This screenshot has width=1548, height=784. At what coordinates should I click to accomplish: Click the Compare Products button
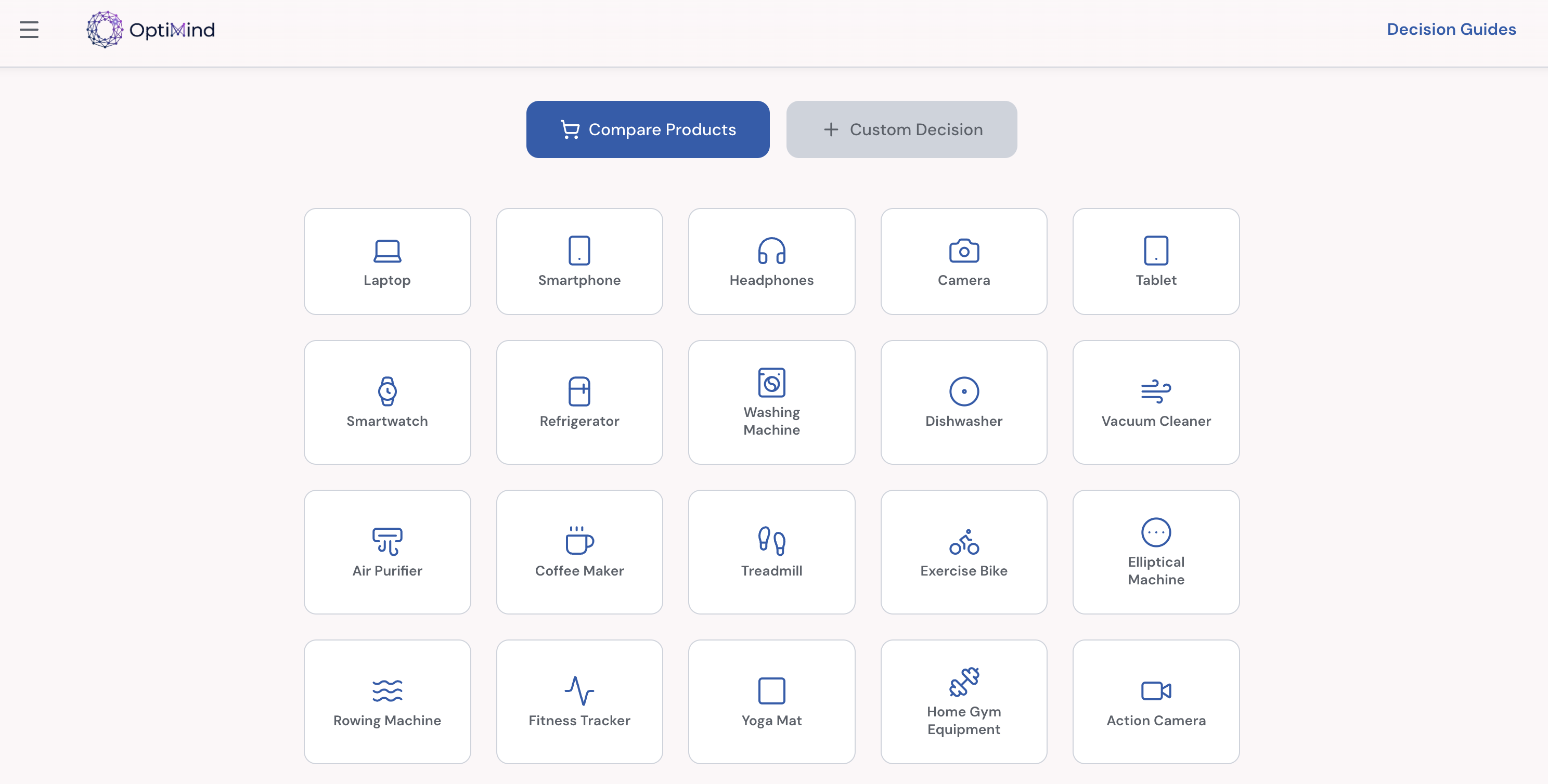coord(647,129)
